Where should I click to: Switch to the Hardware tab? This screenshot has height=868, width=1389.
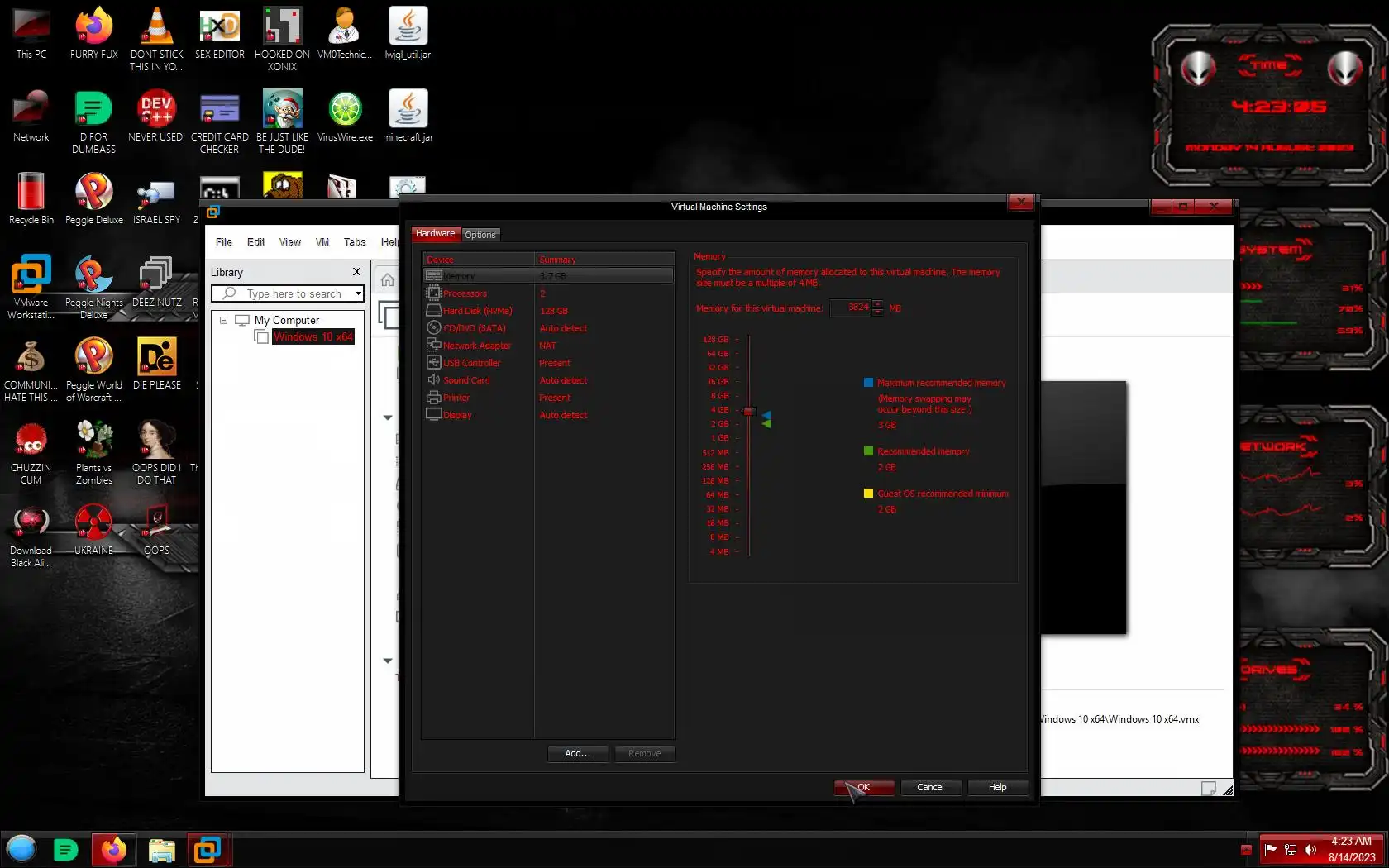(x=435, y=234)
